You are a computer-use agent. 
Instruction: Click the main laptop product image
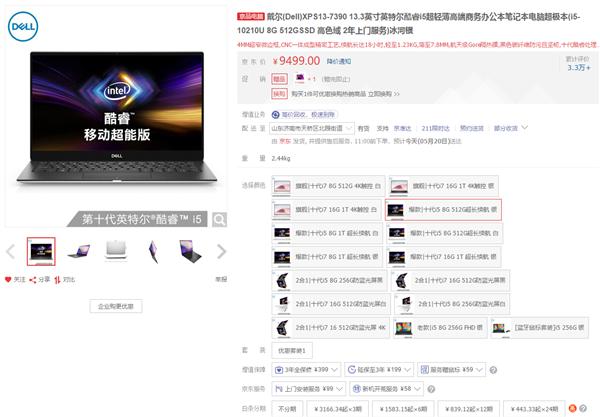[116, 117]
